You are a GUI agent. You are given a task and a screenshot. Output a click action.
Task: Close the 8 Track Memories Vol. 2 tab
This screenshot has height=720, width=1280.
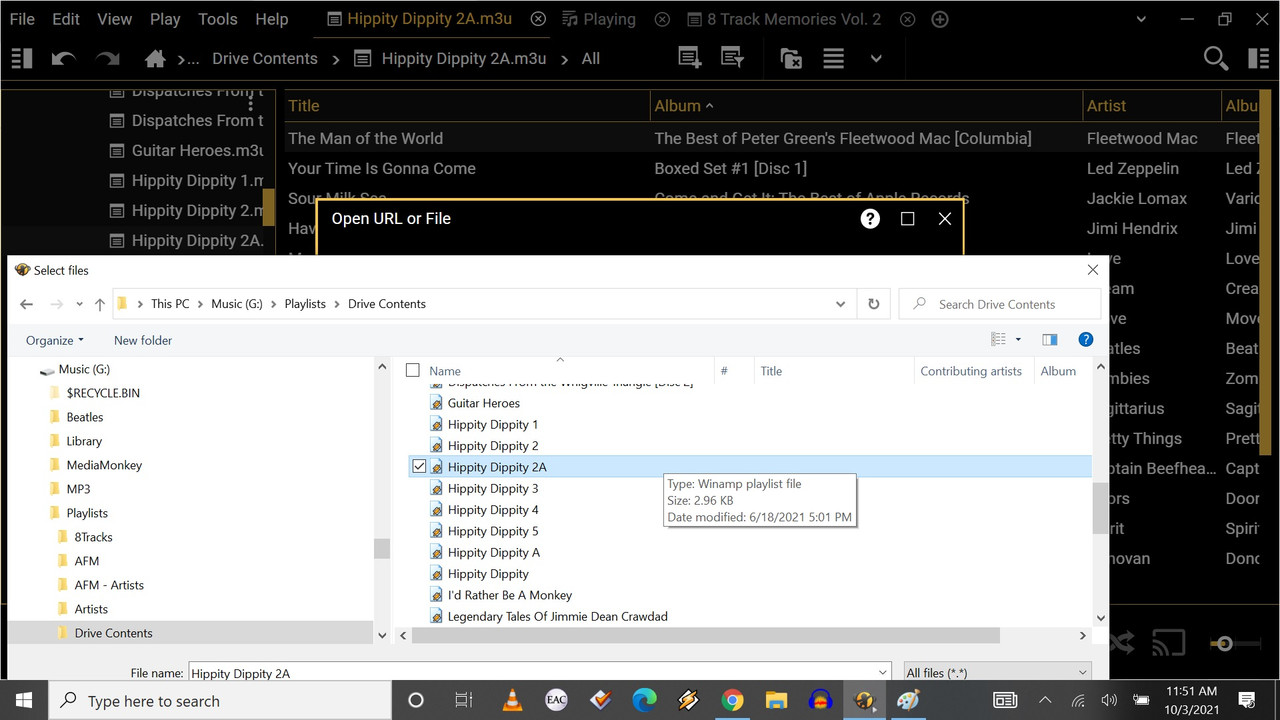tap(907, 19)
